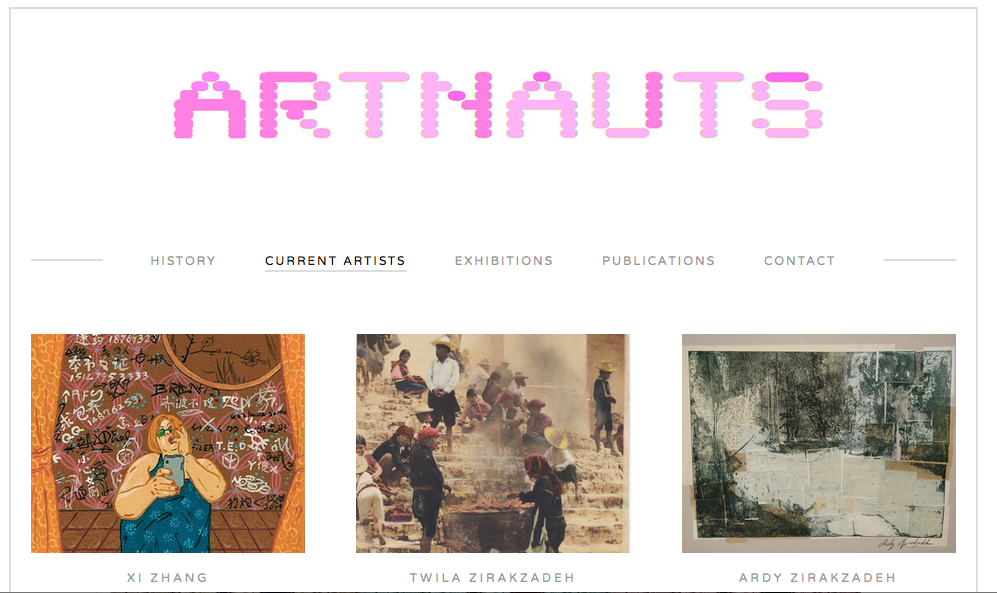The width and height of the screenshot is (997, 593).
Task: Go to the Exhibitions page
Action: tap(504, 261)
